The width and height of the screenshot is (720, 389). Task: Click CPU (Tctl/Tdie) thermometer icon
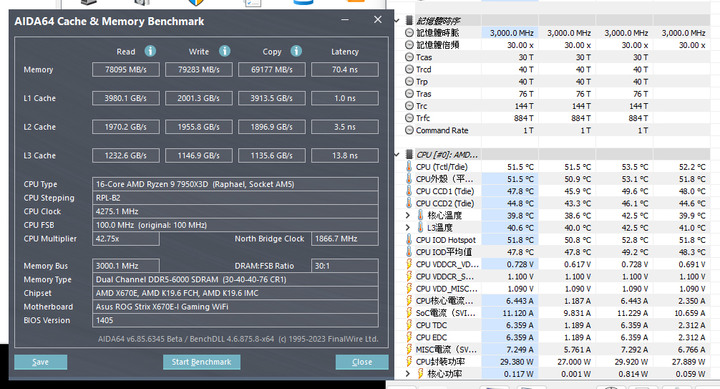[x=409, y=167]
